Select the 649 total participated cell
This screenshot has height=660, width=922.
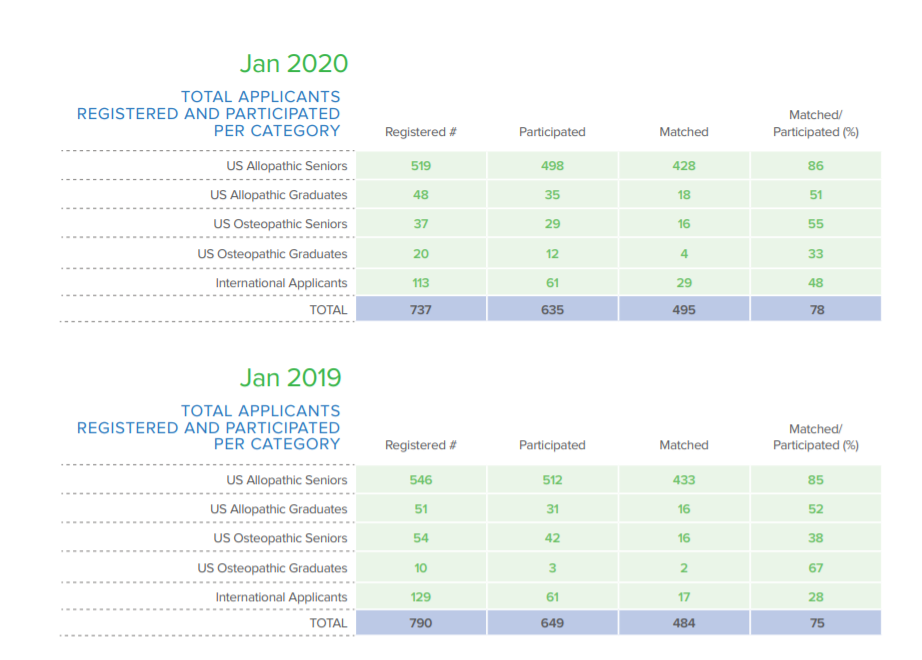point(552,623)
